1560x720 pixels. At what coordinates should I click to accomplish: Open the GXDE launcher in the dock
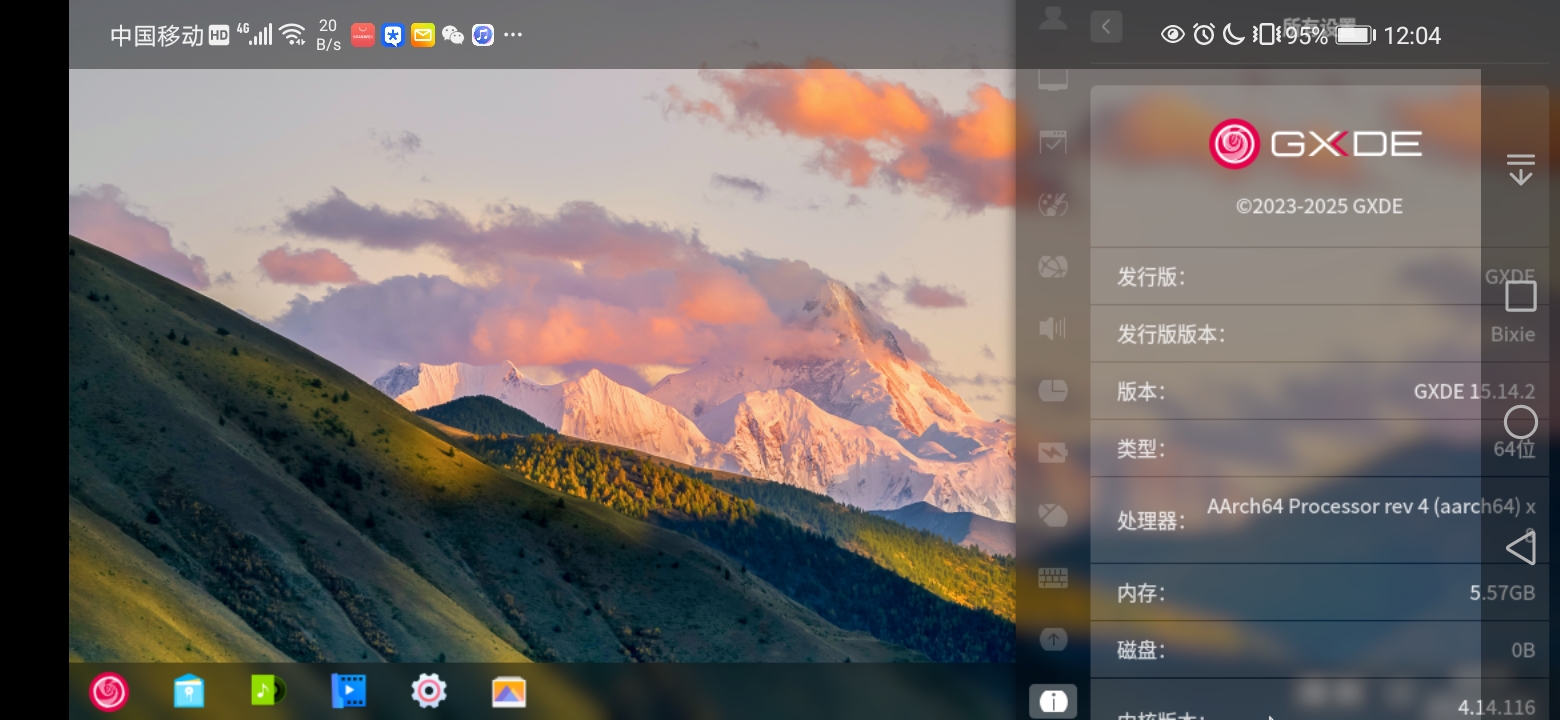point(109,691)
